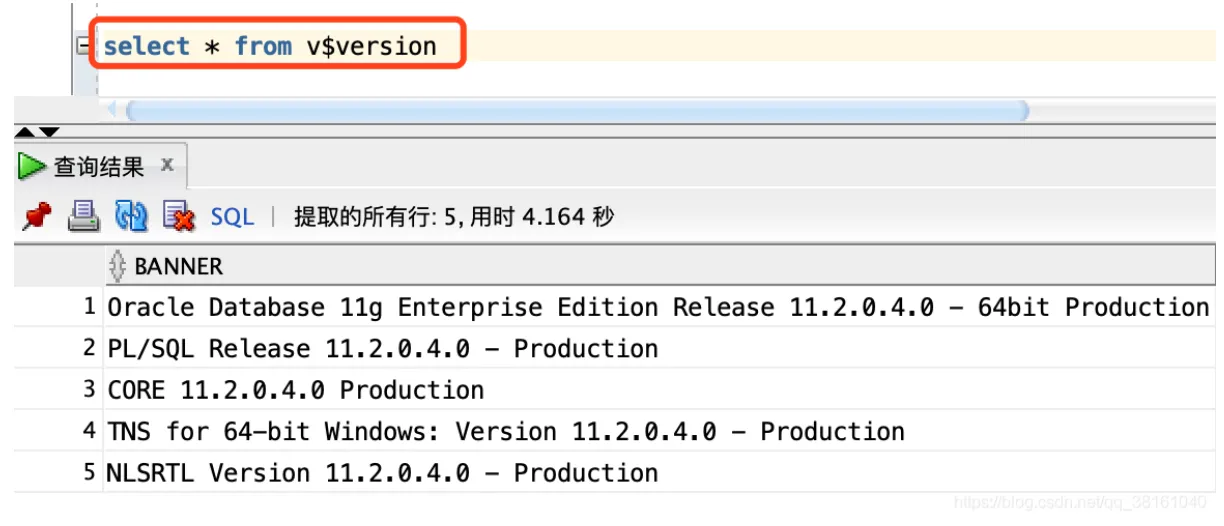Click the printer icon in results toolbar

coord(83,216)
